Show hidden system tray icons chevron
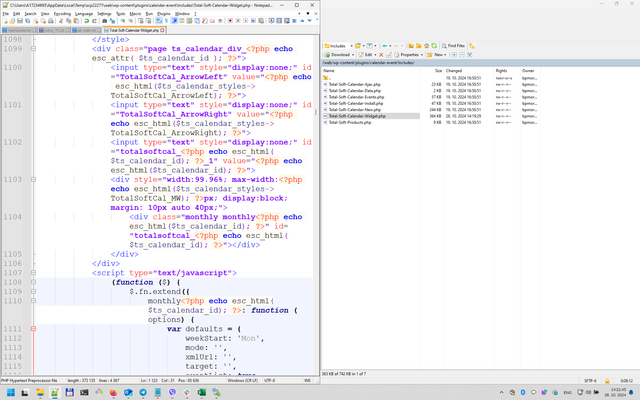Image resolution: width=640 pixels, height=400 pixels. click(x=501, y=393)
